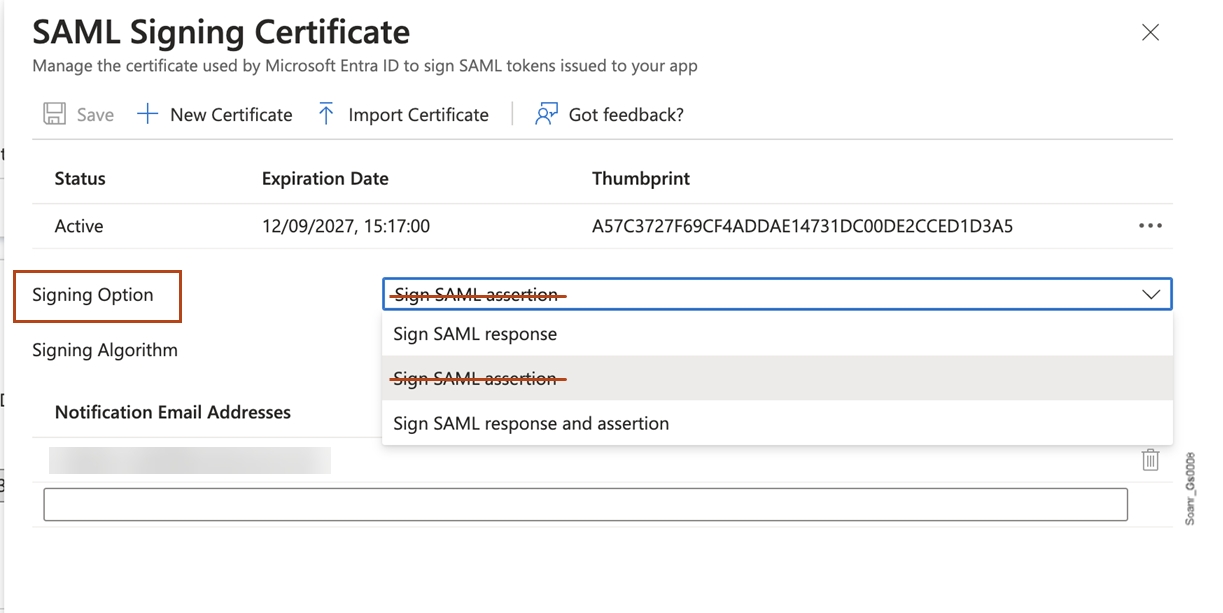
Task: Close the SAML Signing Certificate panel
Action: [1150, 31]
